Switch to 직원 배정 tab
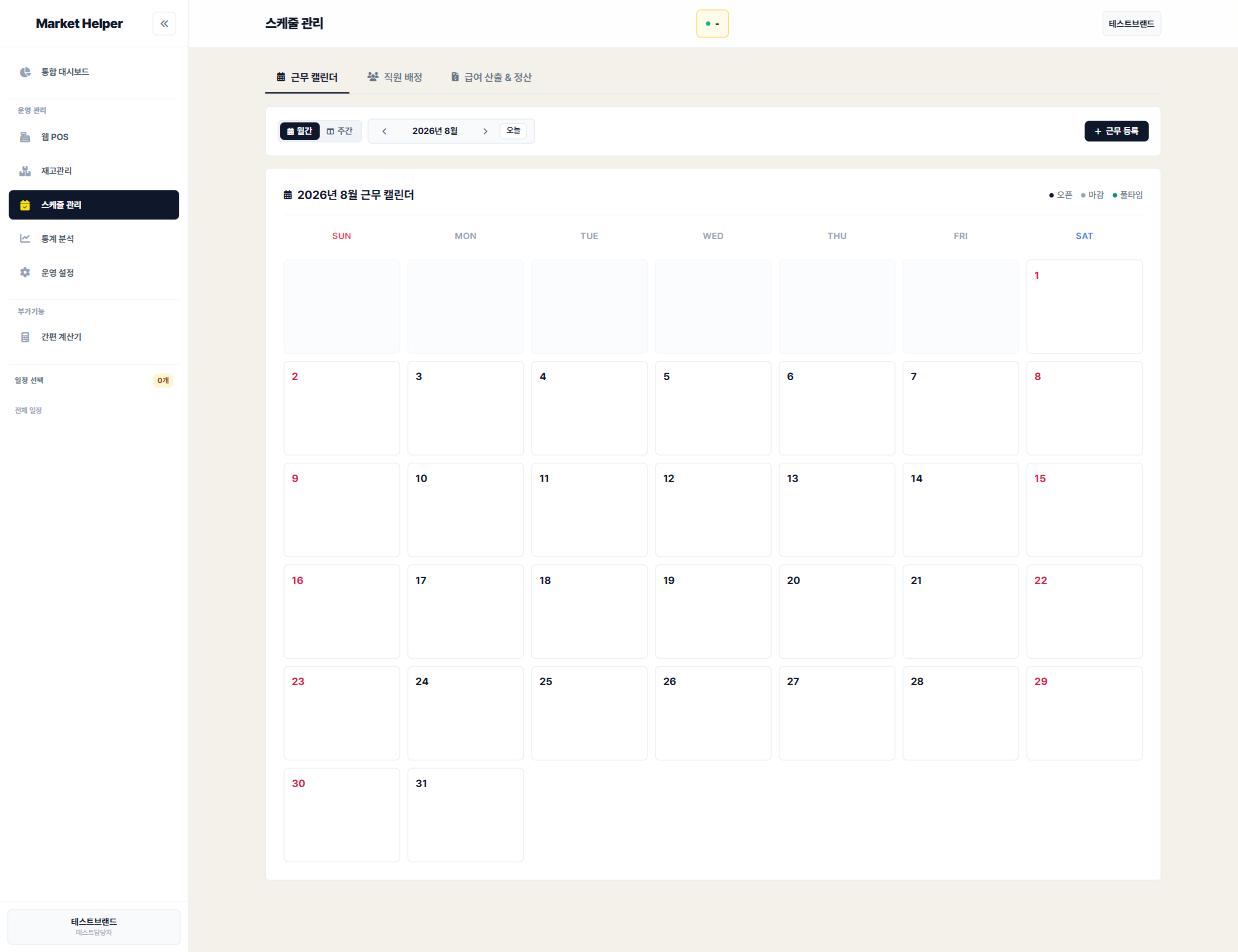This screenshot has width=1238, height=952. (395, 77)
